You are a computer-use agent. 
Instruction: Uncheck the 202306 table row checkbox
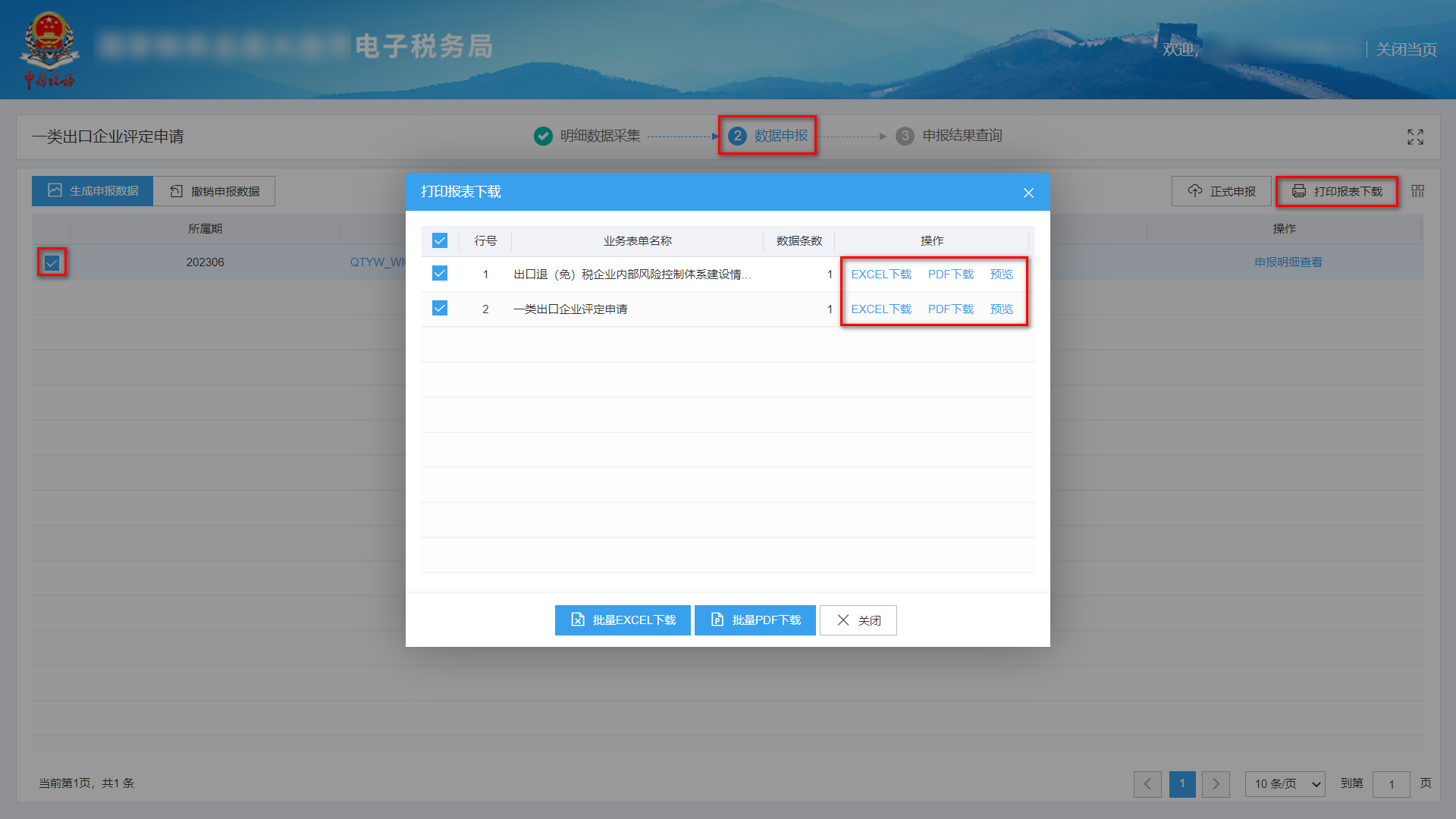pos(51,262)
